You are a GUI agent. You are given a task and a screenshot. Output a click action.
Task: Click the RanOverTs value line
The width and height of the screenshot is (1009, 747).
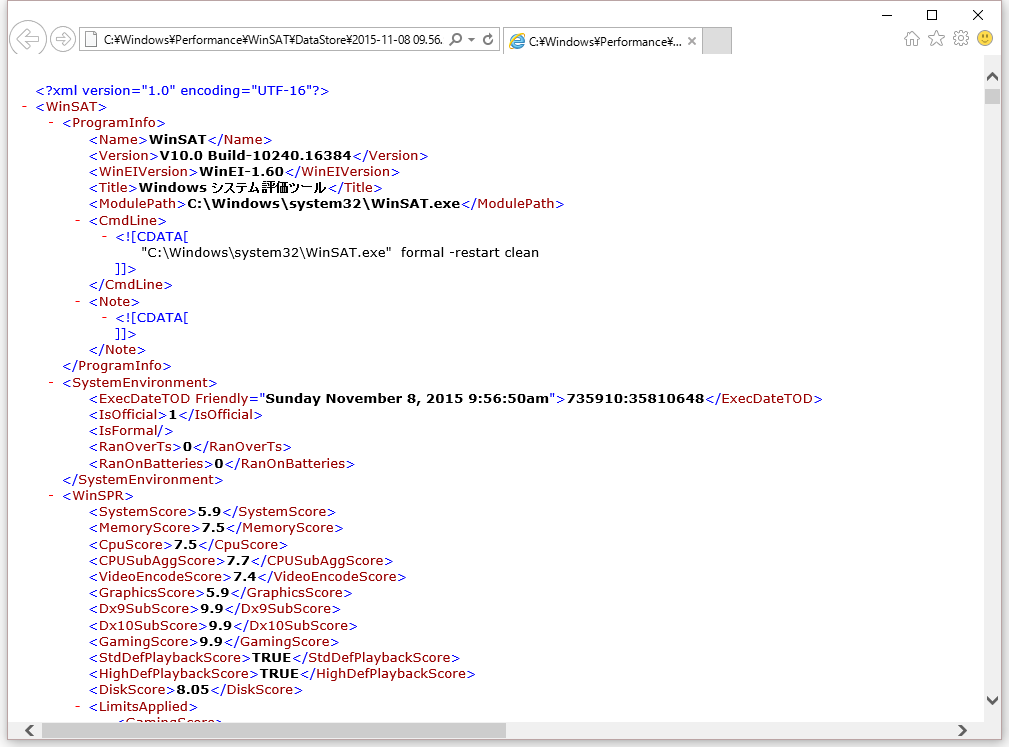pos(190,447)
